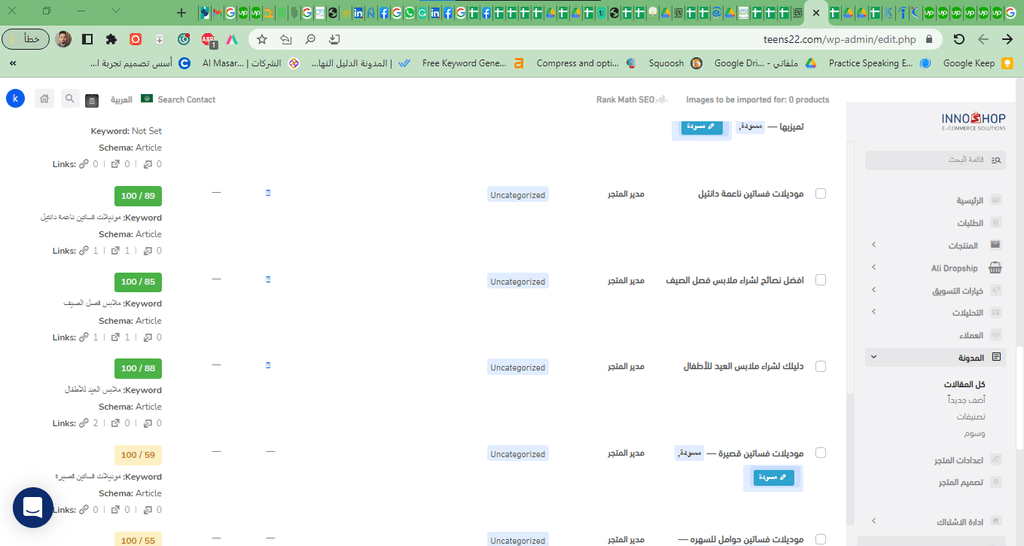Expand the Ali Dropship submenu arrow
1024x546 pixels.
click(874, 267)
